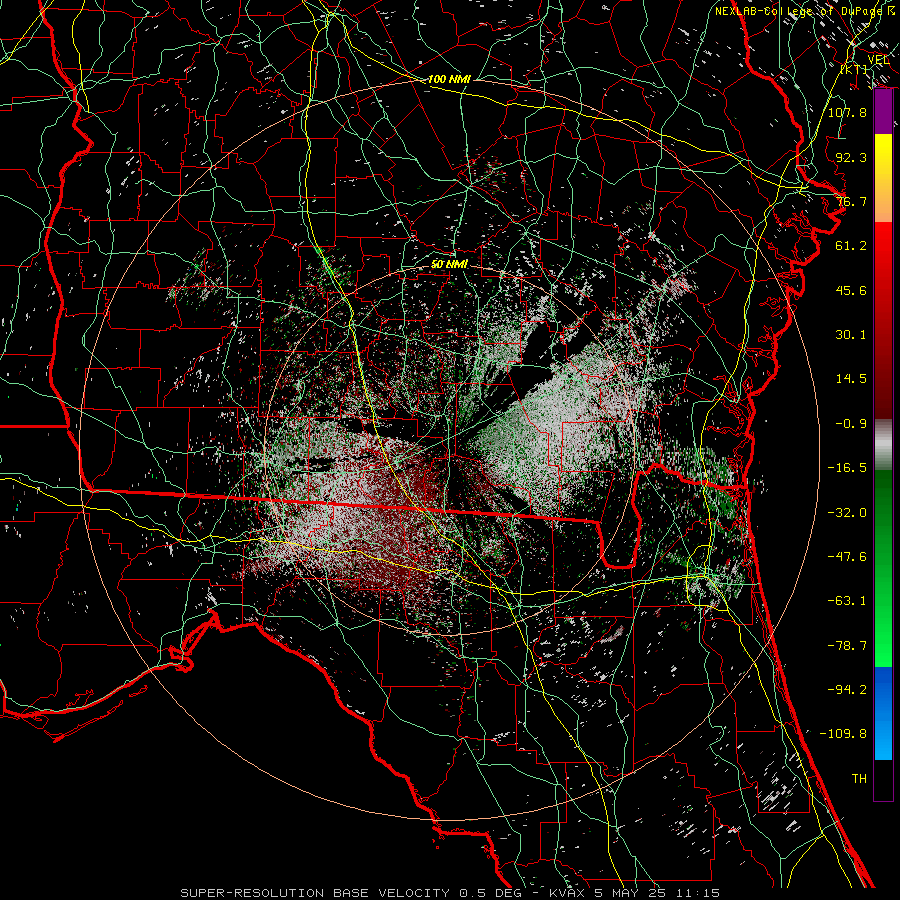Pick the purple segment of the color bar
This screenshot has height=900, width=900.
(x=883, y=112)
